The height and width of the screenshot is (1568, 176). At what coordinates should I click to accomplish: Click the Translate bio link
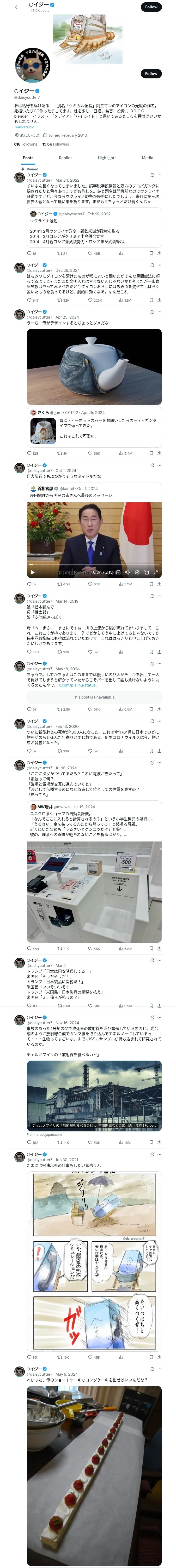click(x=24, y=126)
